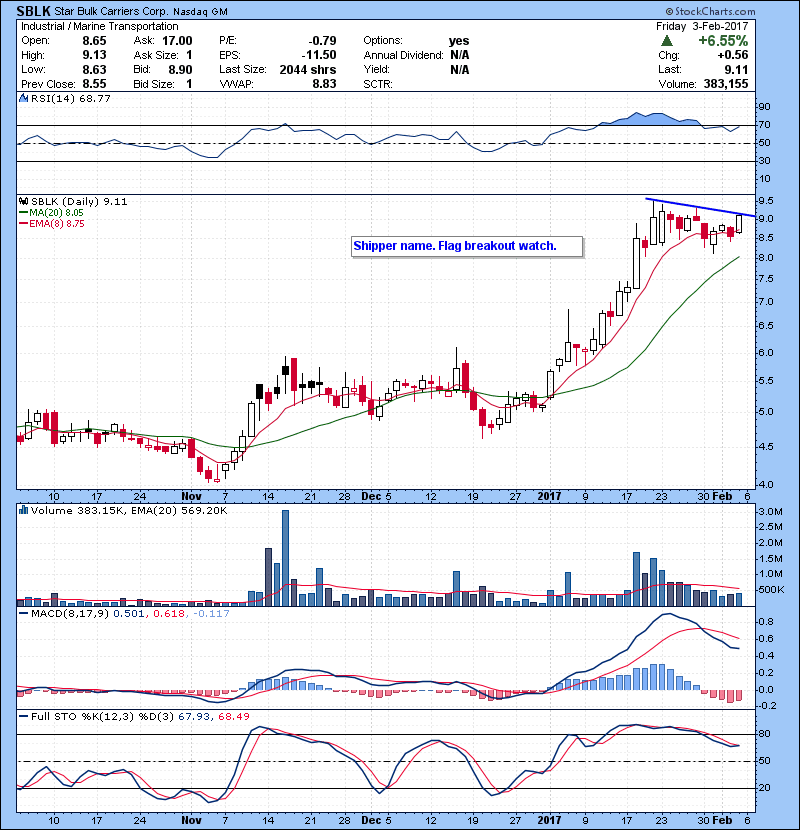Click the 'EMA(8) 8.75' legend text
The width and height of the screenshot is (800, 830).
click(57, 223)
